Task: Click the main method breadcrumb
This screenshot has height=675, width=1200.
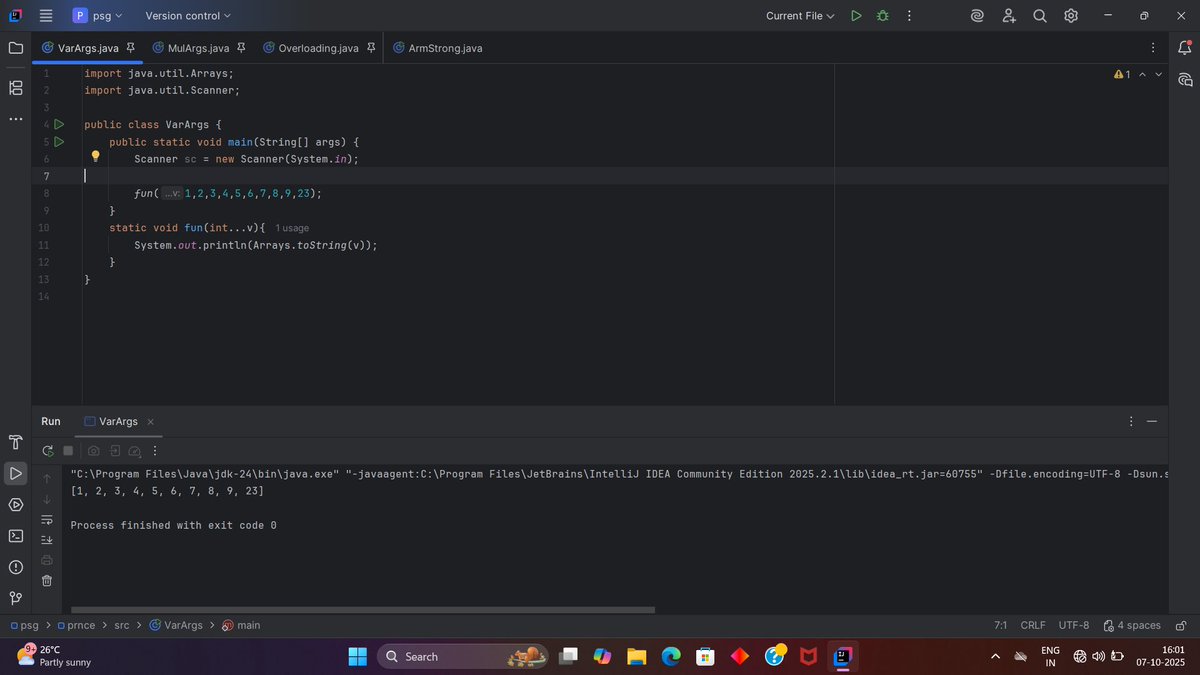Action: tap(241, 625)
